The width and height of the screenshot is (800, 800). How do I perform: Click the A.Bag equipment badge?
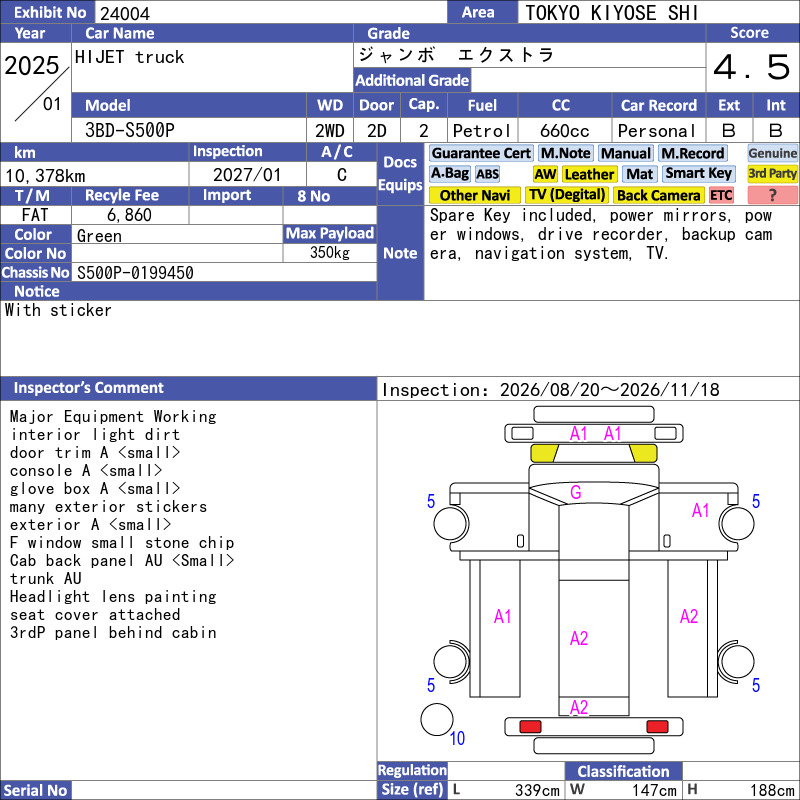449,174
